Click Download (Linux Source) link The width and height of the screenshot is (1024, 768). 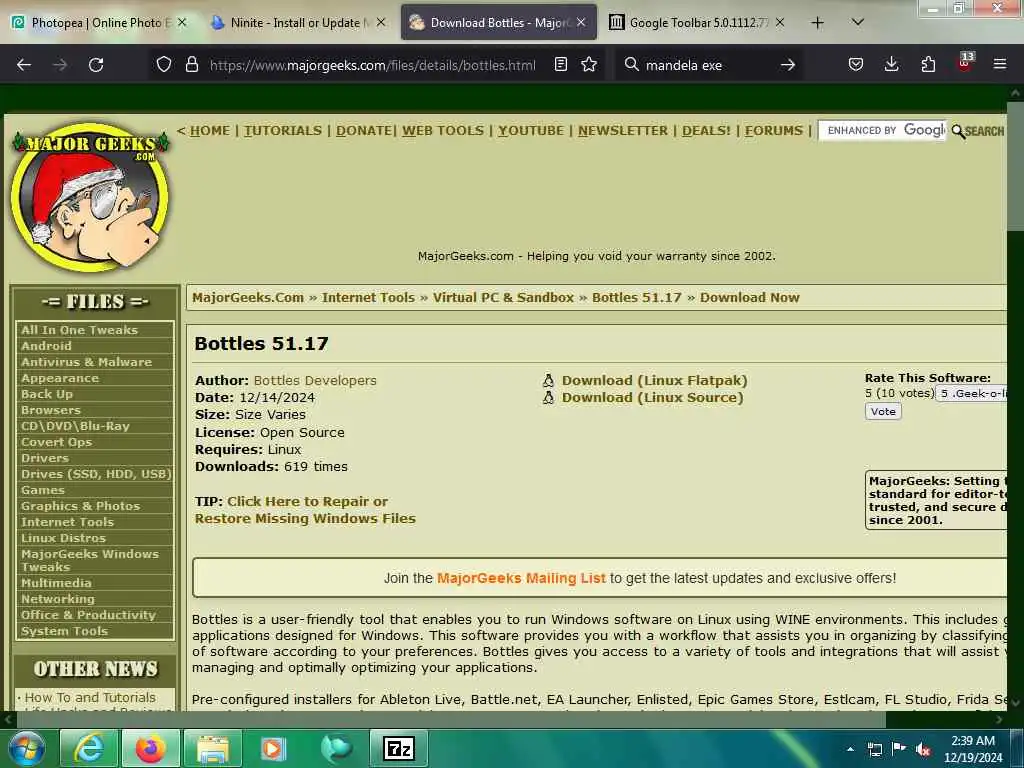[652, 397]
